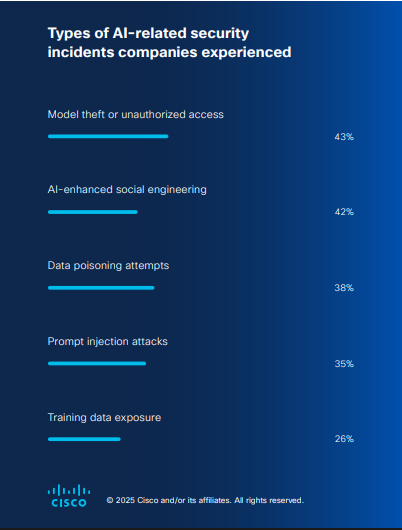402x530 pixels.
Task: Select the Data poisoning attempts label
Action: point(108,266)
